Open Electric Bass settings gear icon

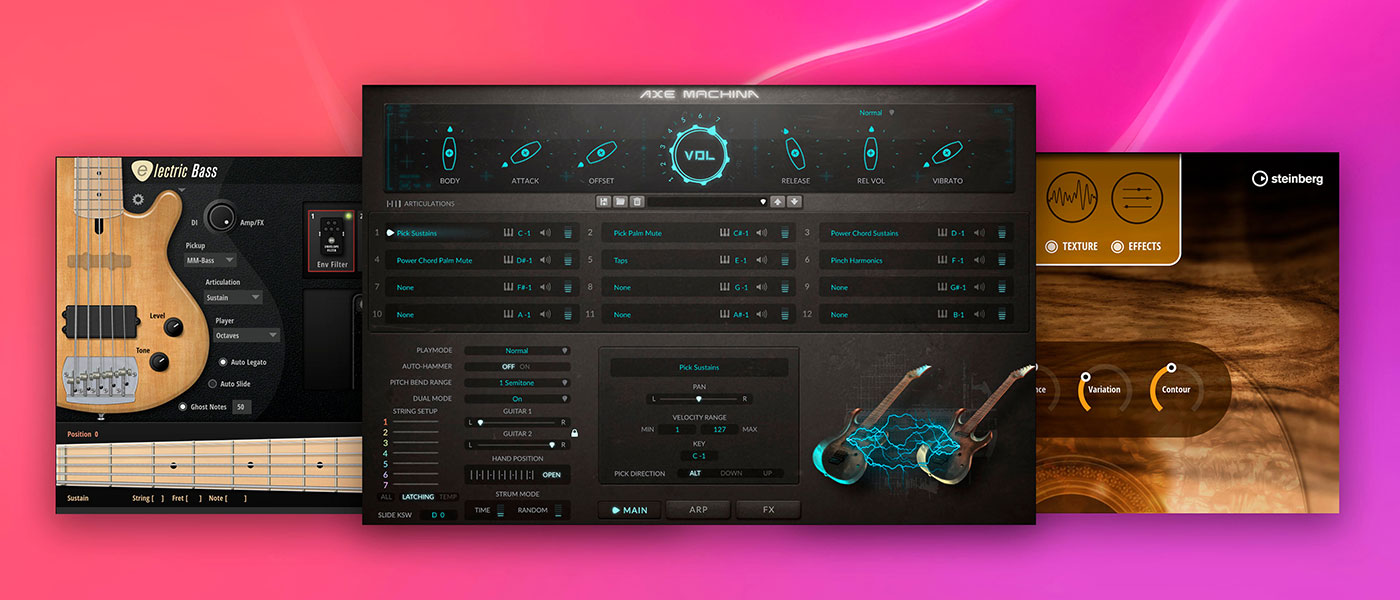[138, 199]
